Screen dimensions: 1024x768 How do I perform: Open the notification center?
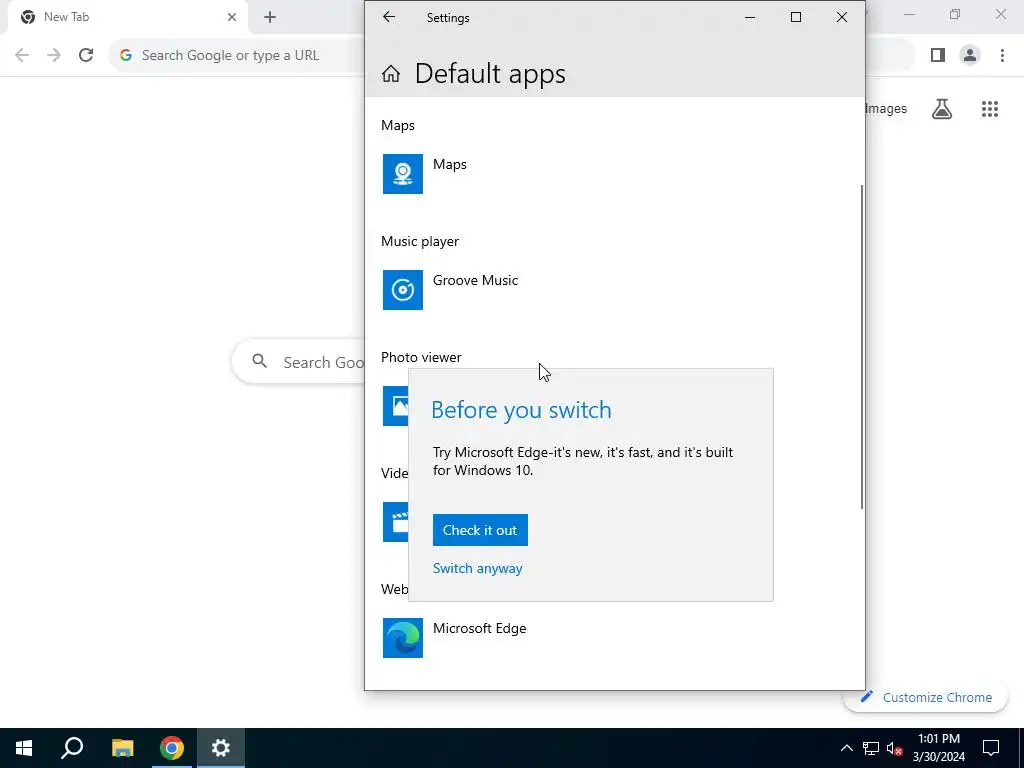[x=991, y=748]
